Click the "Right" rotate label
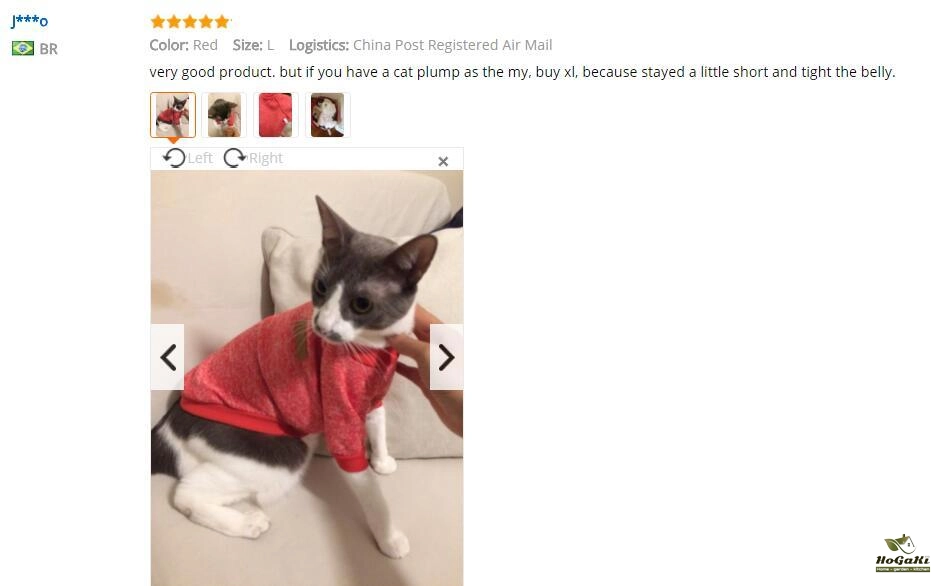The height and width of the screenshot is (586, 933). (265, 158)
